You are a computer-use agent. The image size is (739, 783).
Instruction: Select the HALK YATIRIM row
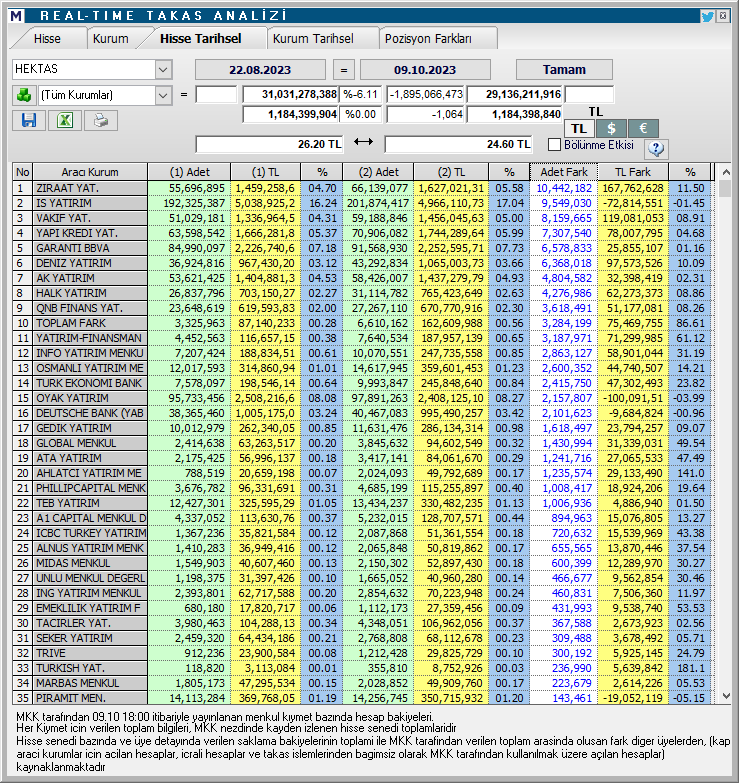point(363,293)
